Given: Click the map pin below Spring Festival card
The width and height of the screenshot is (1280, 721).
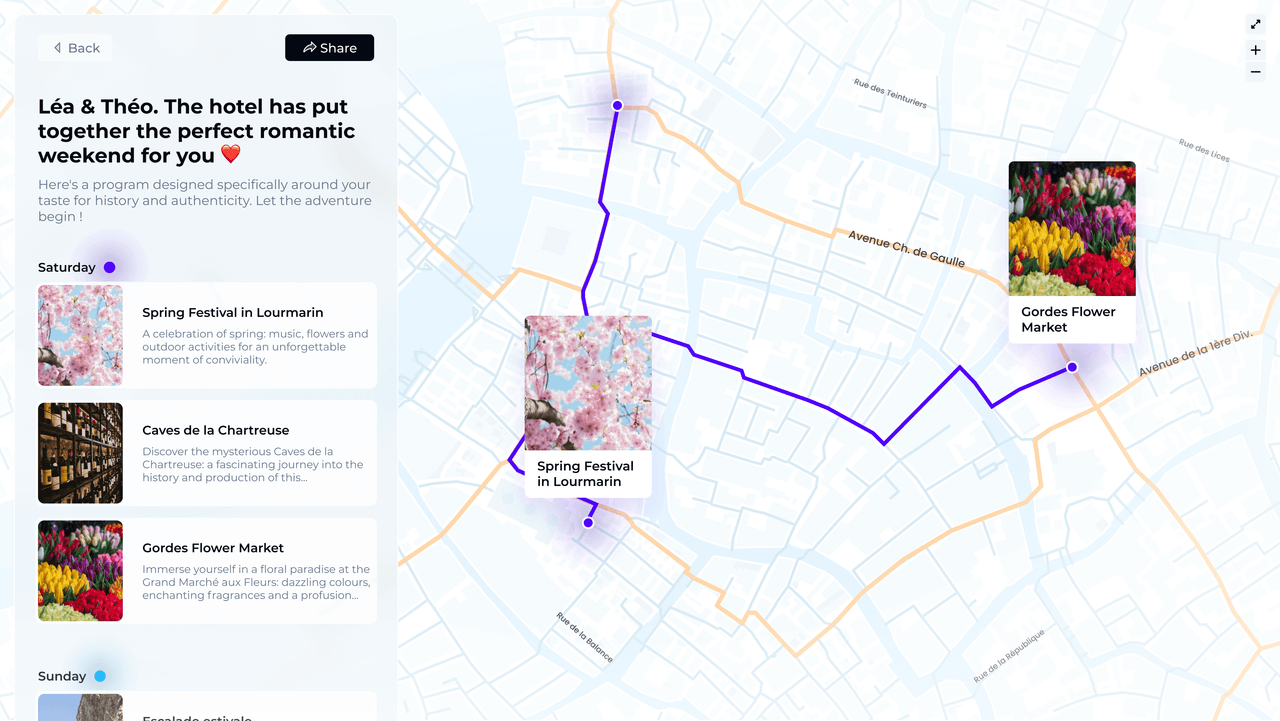Looking at the screenshot, I should click(x=588, y=523).
